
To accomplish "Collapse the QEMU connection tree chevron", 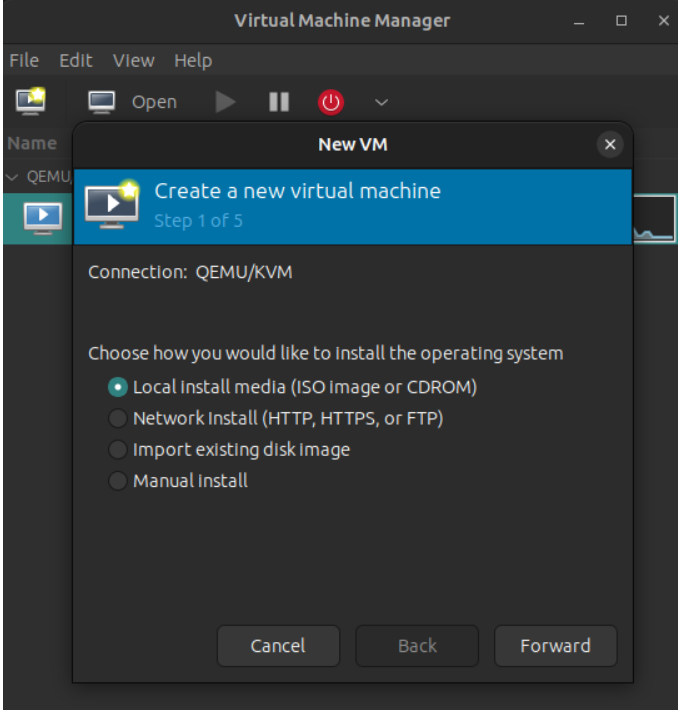I will [13, 177].
